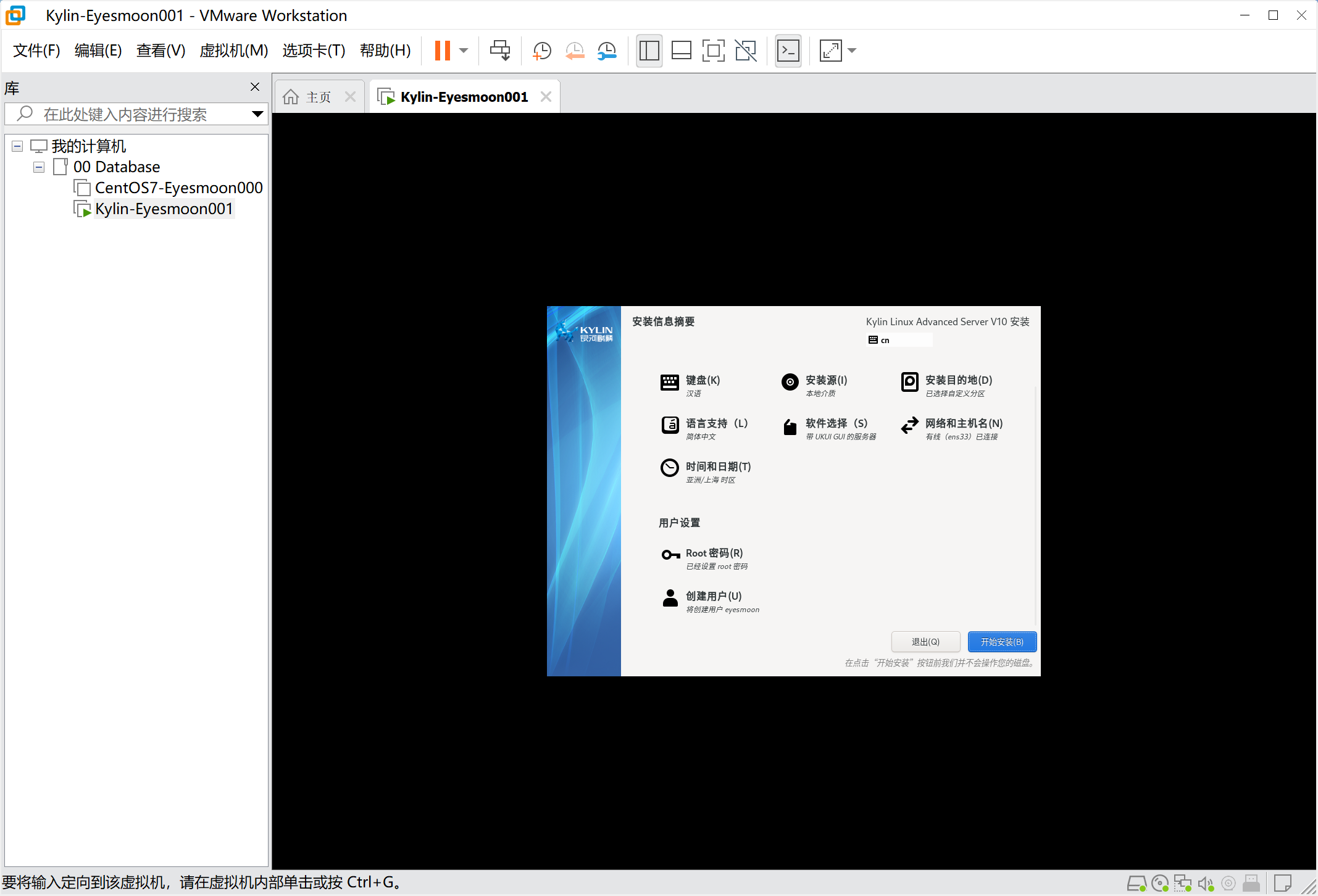Open Root 密码(R) password settings

(704, 558)
